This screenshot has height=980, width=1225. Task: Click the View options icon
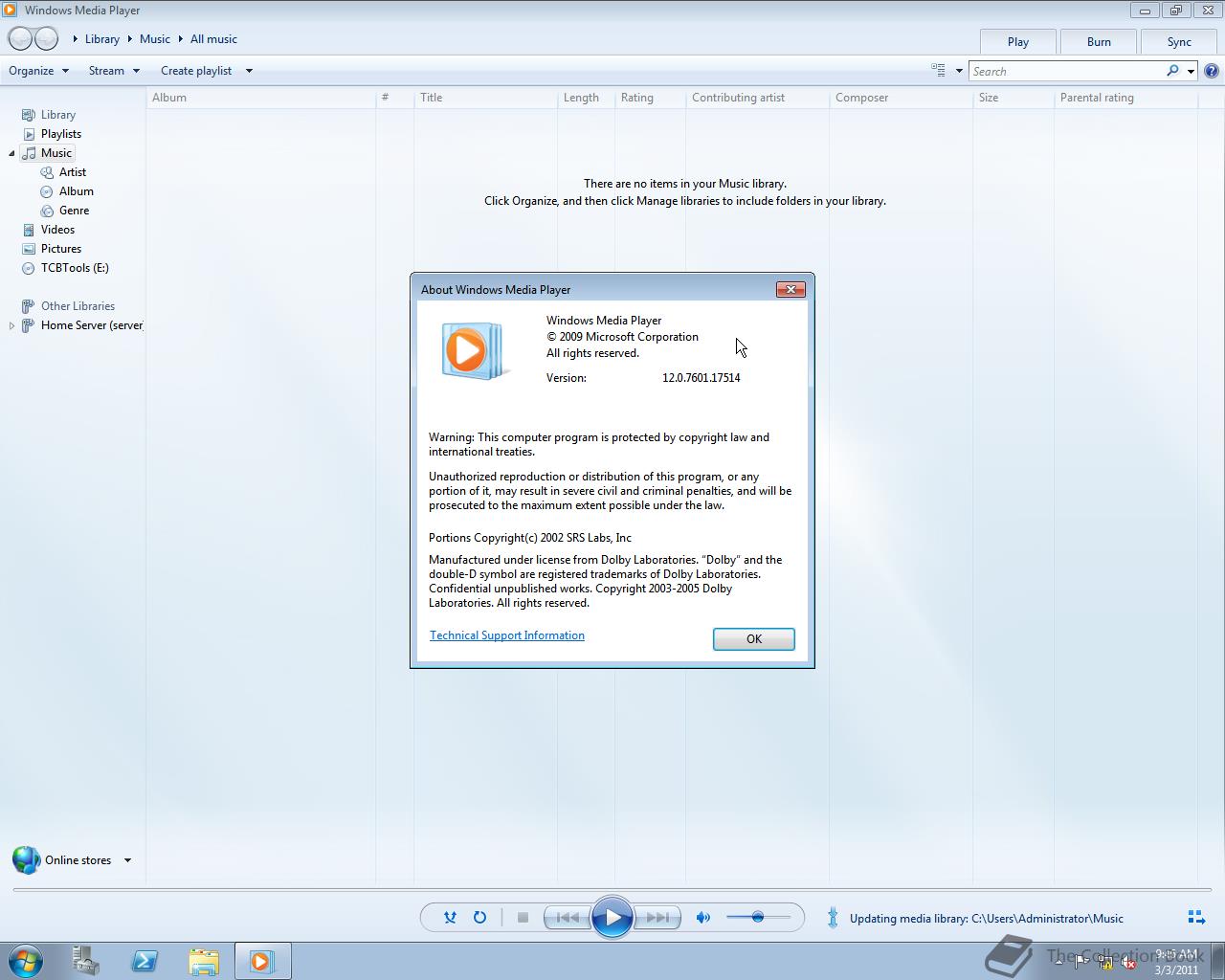tap(938, 71)
